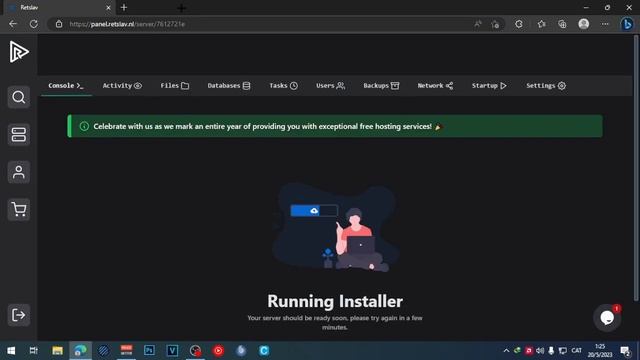Open the account profile sidebar icon
640x360 pixels.
[18, 172]
